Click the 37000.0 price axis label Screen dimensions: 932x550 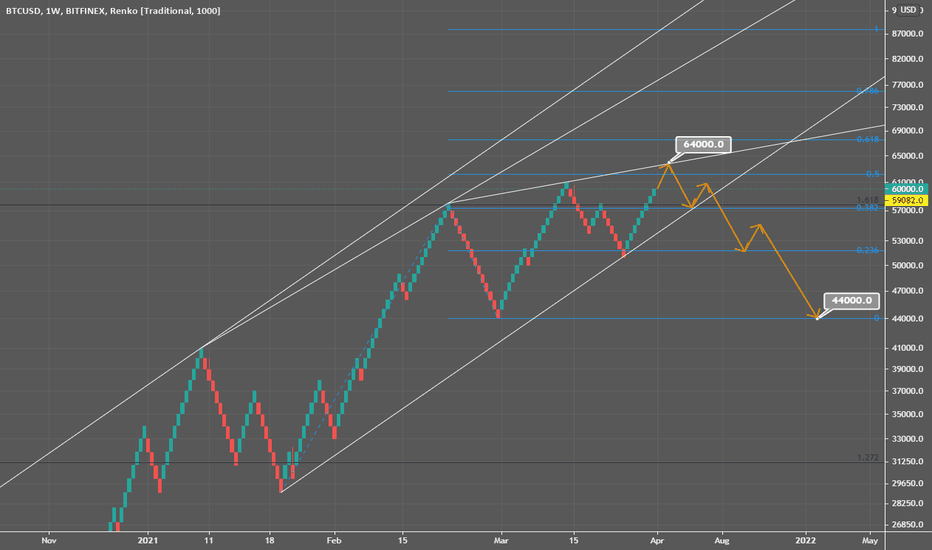[x=908, y=391]
